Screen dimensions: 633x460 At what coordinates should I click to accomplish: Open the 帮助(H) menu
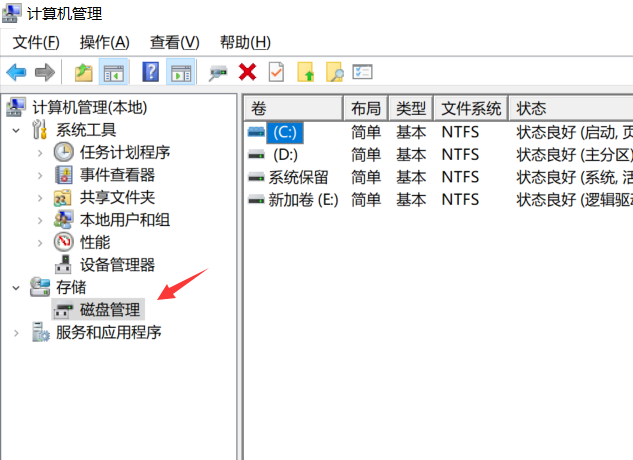pyautogui.click(x=245, y=42)
